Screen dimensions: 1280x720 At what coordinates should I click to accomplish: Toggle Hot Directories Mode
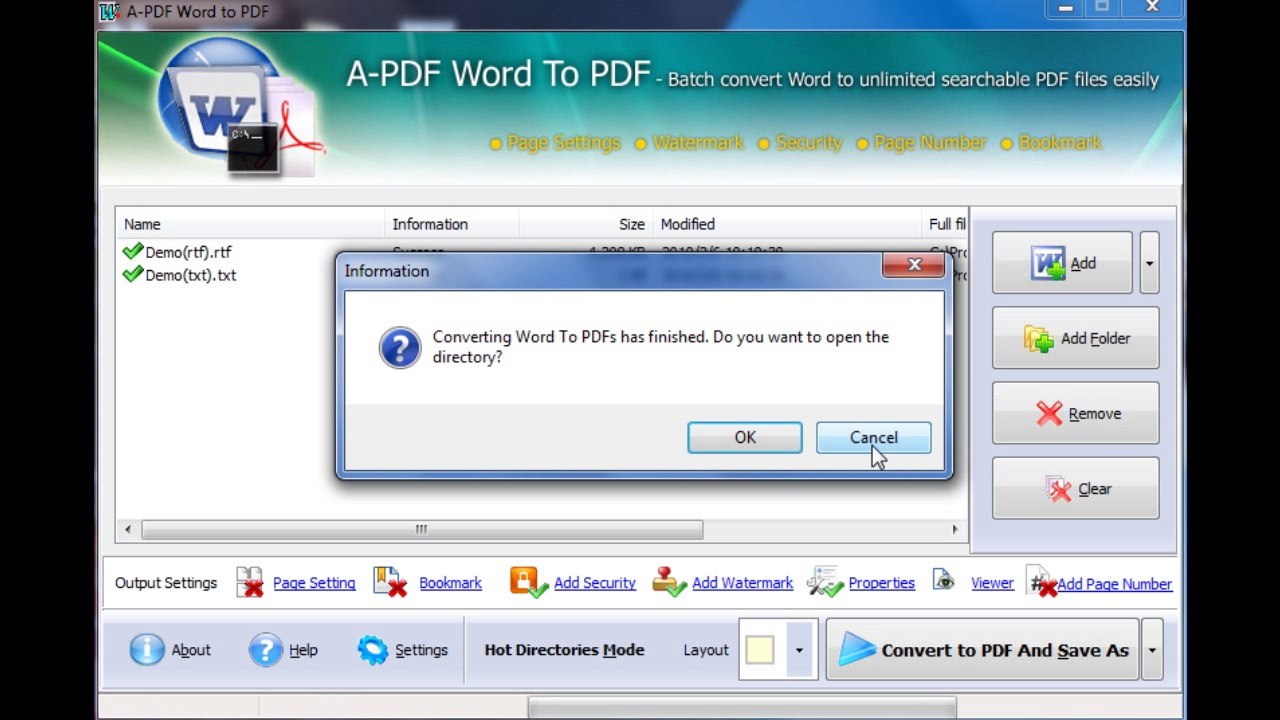click(564, 650)
